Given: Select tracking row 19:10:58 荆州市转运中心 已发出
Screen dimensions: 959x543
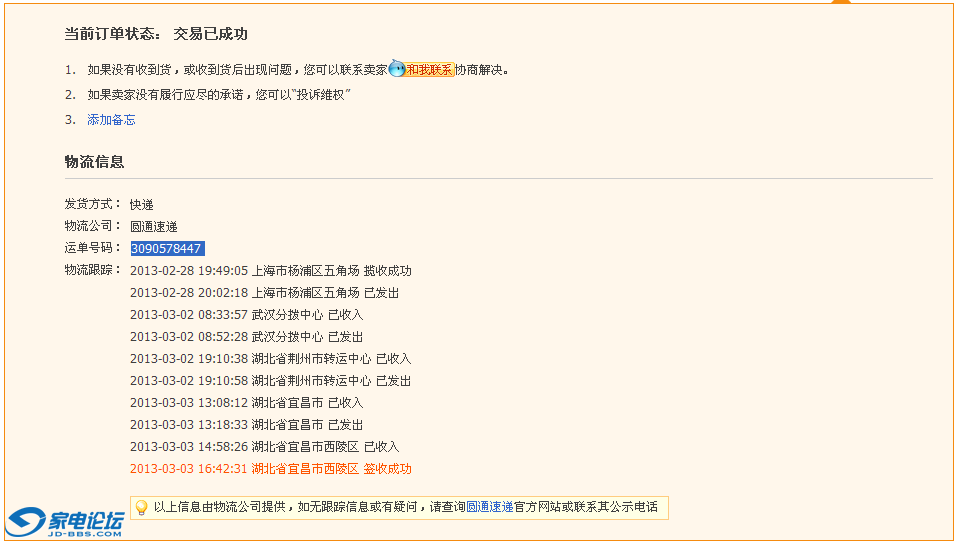Looking at the screenshot, I should click(x=270, y=381).
